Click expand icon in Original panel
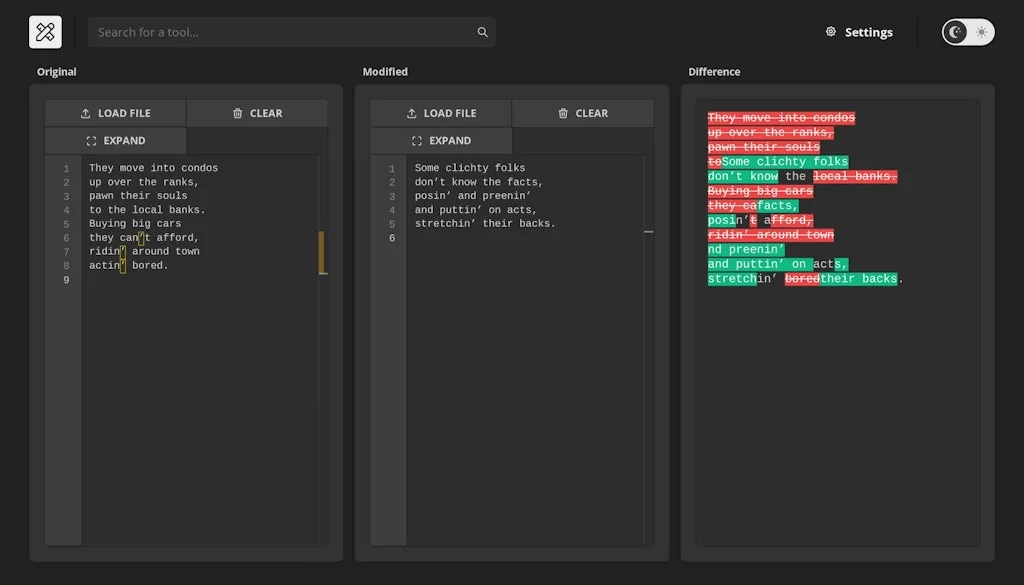This screenshot has width=1024, height=585. (x=91, y=141)
